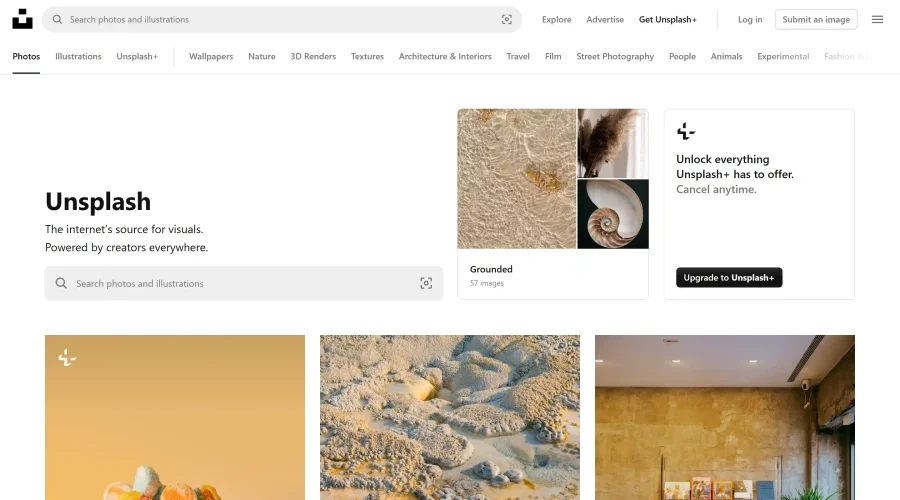
Task: Click the 'Cancel anytime.' text
Action: (716, 189)
